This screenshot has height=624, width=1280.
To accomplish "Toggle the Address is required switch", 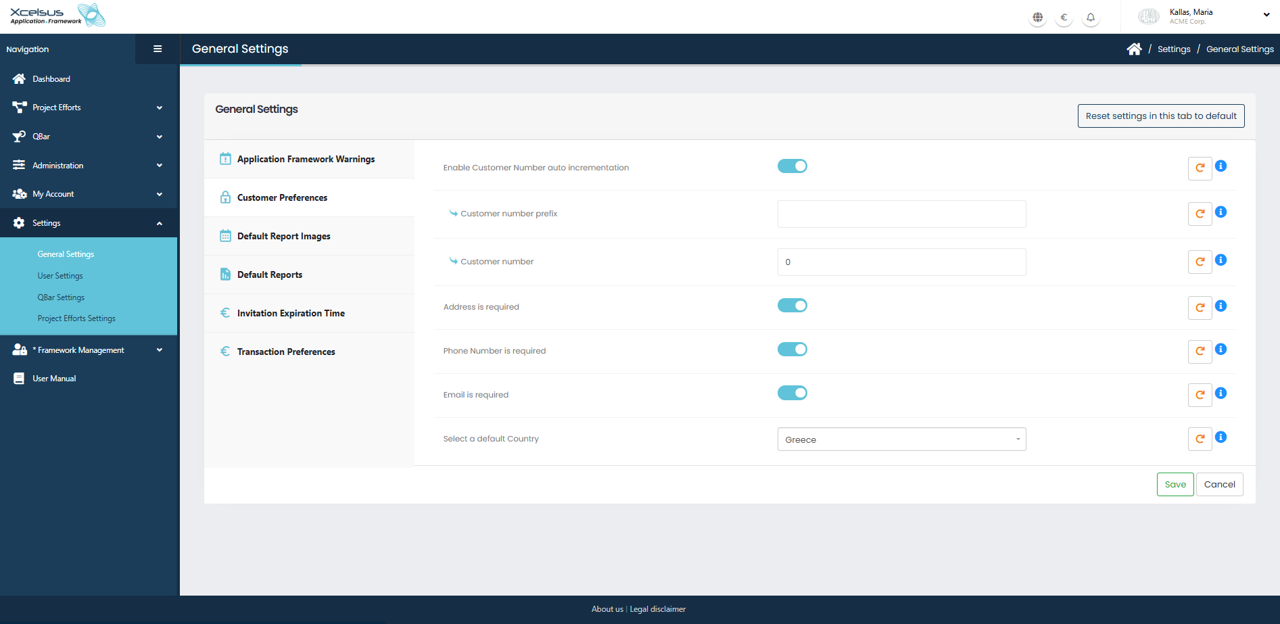I will point(792,306).
